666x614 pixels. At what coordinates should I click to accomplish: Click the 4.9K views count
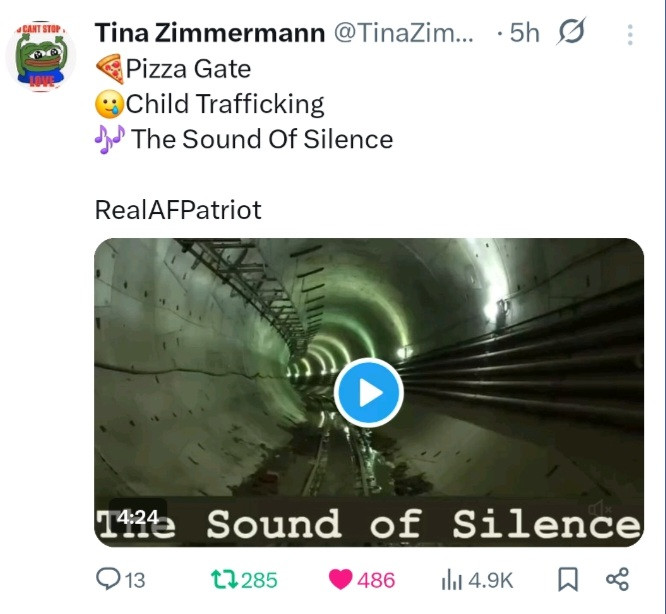(491, 580)
